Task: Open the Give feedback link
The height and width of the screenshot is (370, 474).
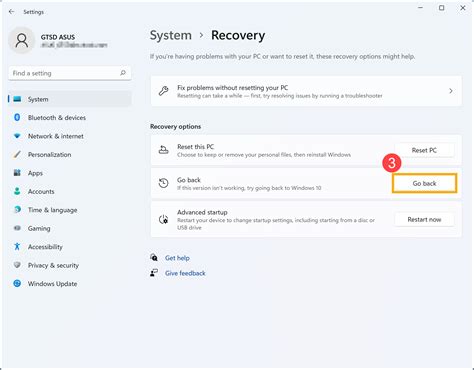Action: click(185, 273)
